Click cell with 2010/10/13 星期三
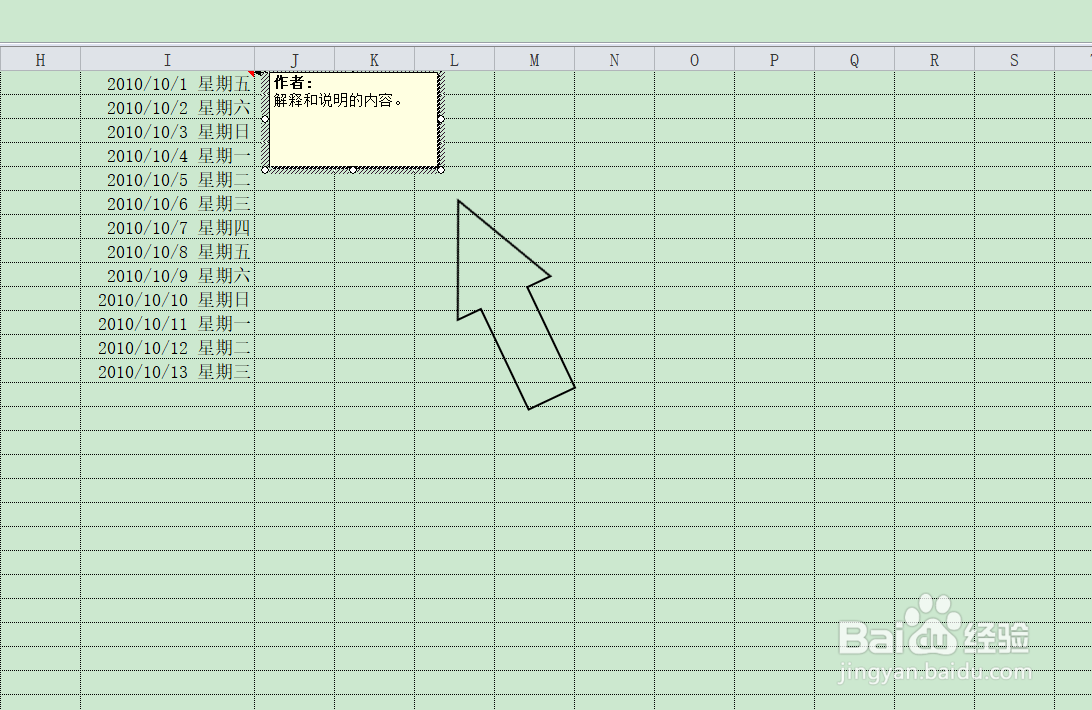The image size is (1092, 710). coord(167,372)
